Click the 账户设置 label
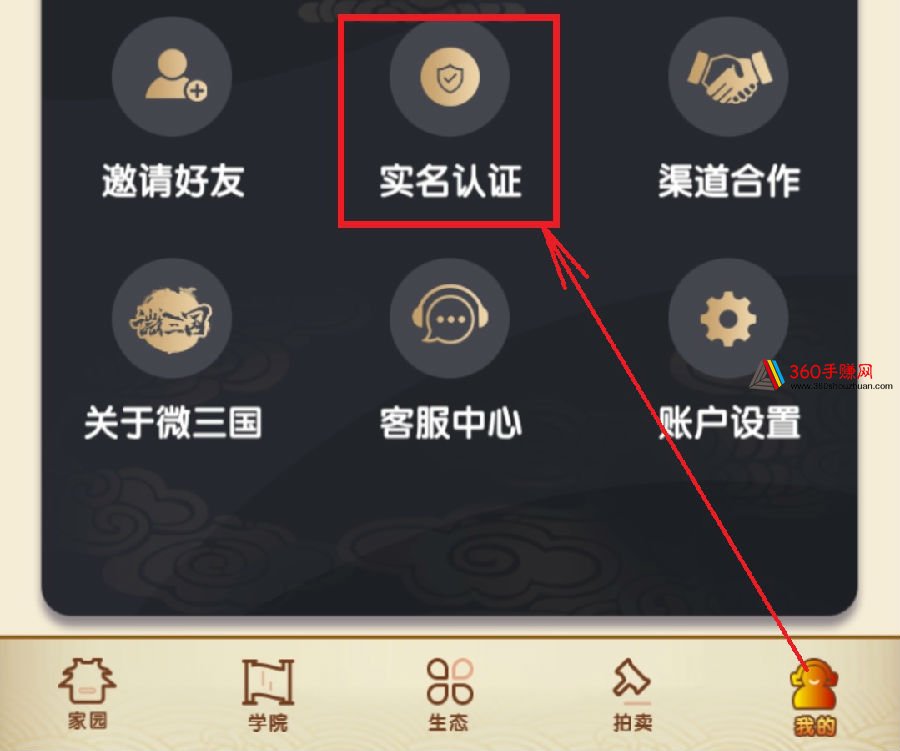Screen dimensions: 900x751 (x=729, y=423)
